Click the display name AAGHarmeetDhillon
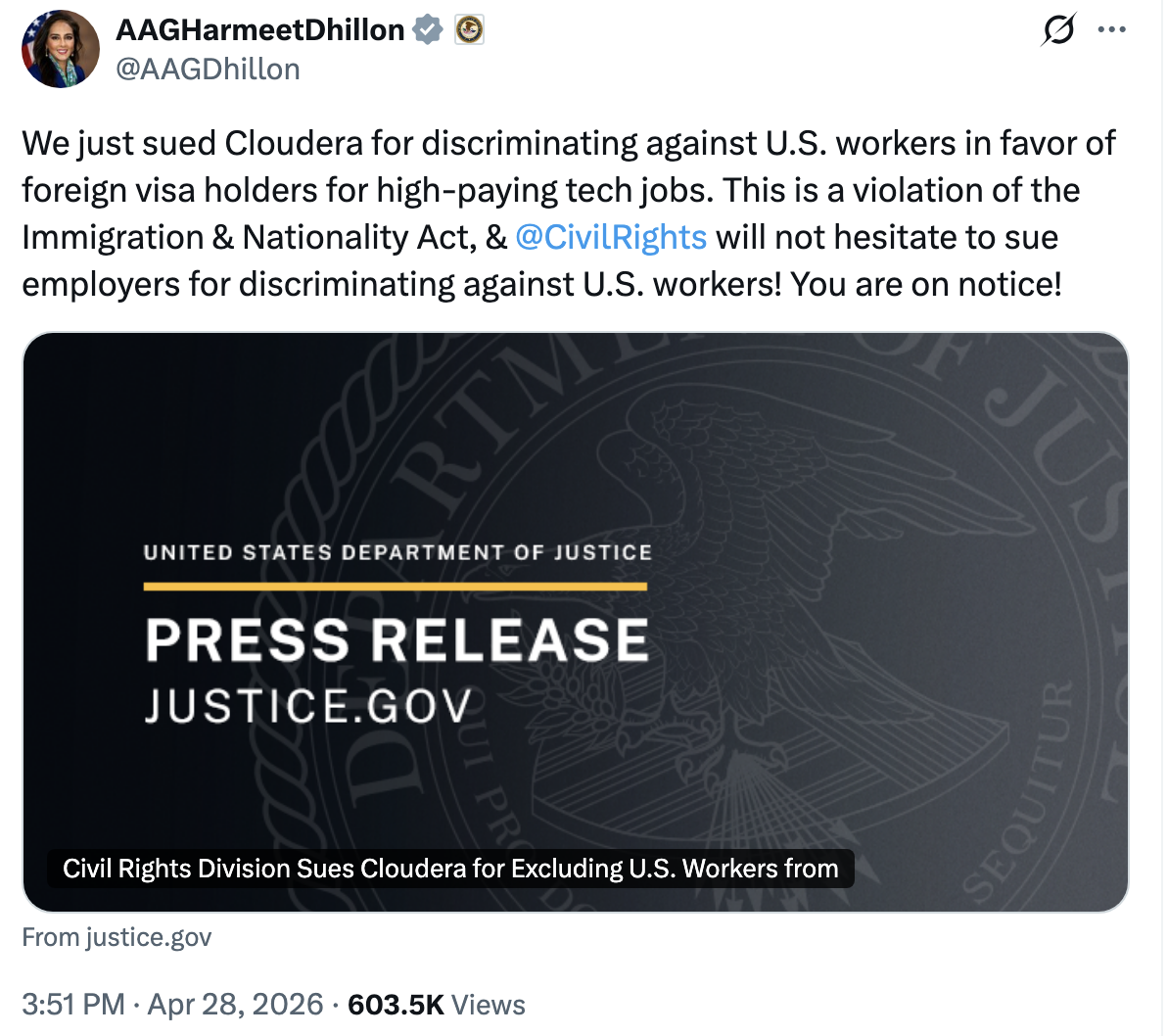The width and height of the screenshot is (1167, 1036). tap(260, 29)
